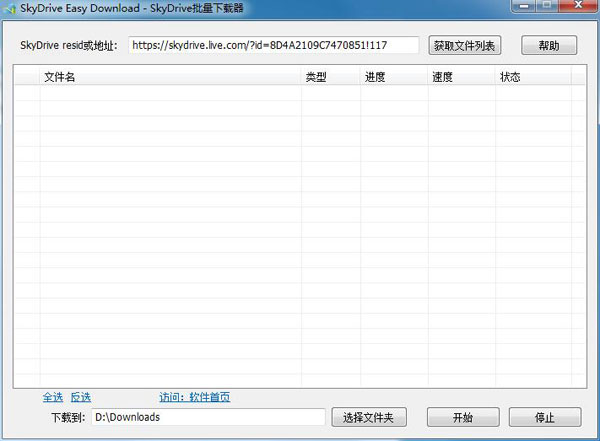The height and width of the screenshot is (441, 600).
Task: Start downloading with 开始 button
Action: pyautogui.click(x=463, y=417)
